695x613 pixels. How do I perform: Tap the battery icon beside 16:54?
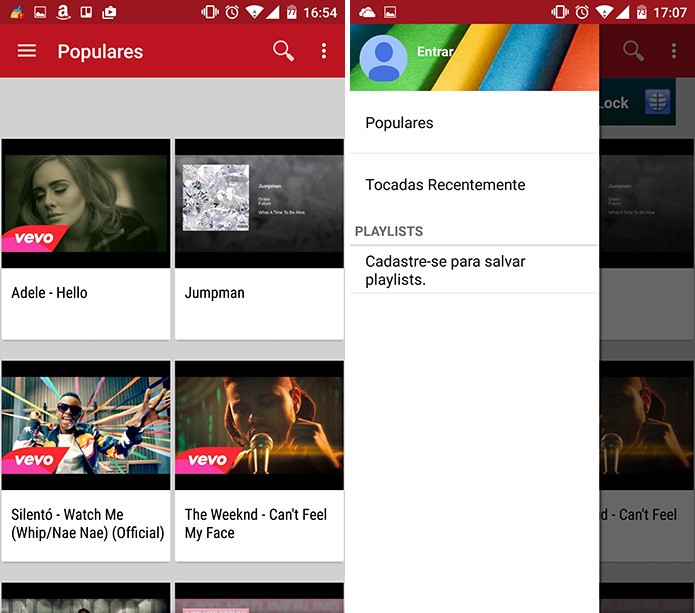pos(291,12)
